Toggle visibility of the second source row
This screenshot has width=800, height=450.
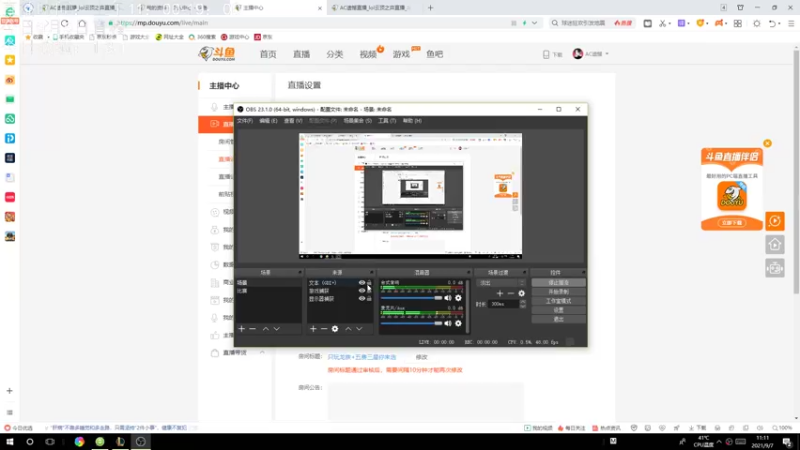point(362,291)
